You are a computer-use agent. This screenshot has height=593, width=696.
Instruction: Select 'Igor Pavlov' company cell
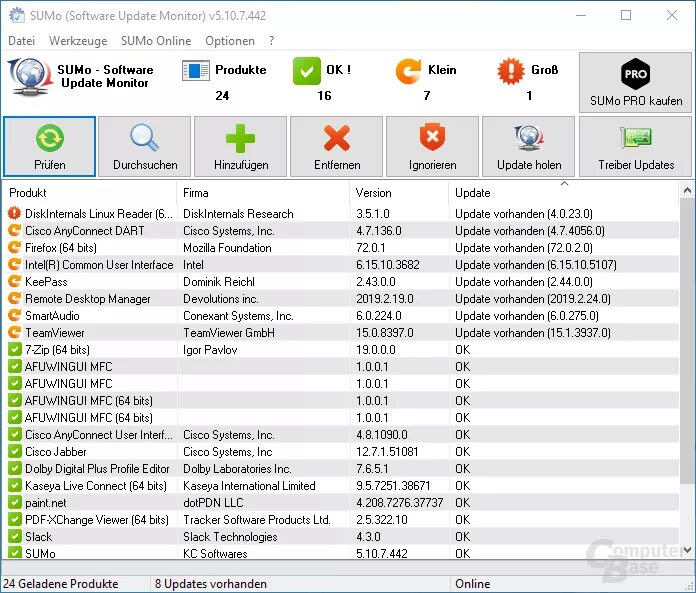click(x=210, y=350)
